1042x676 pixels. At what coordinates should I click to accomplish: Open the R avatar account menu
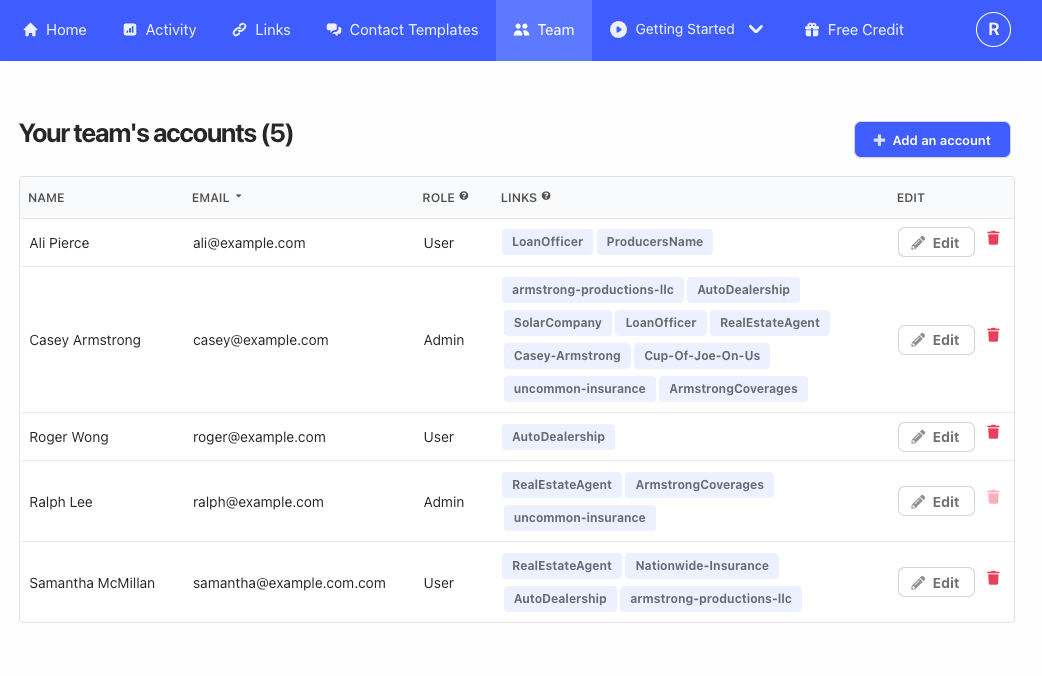click(x=993, y=29)
